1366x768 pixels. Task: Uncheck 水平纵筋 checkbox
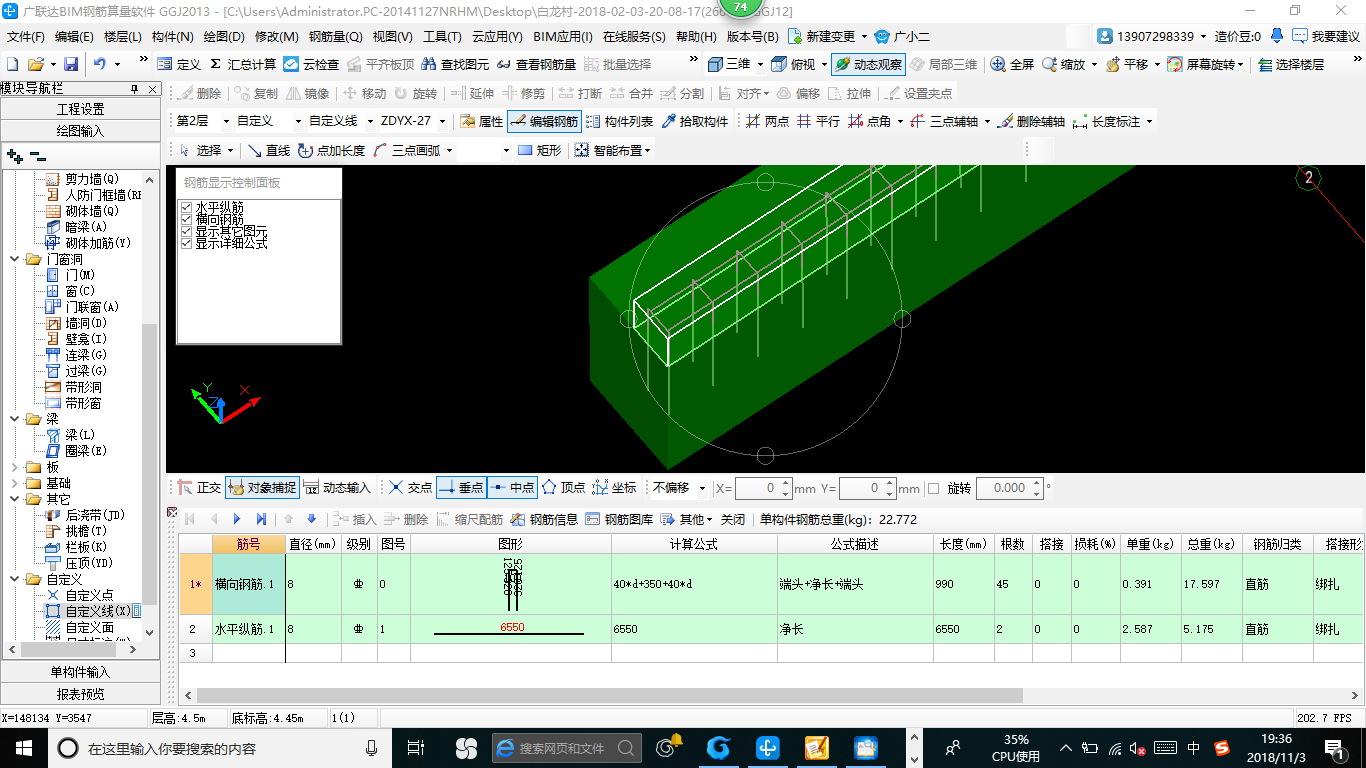click(186, 207)
